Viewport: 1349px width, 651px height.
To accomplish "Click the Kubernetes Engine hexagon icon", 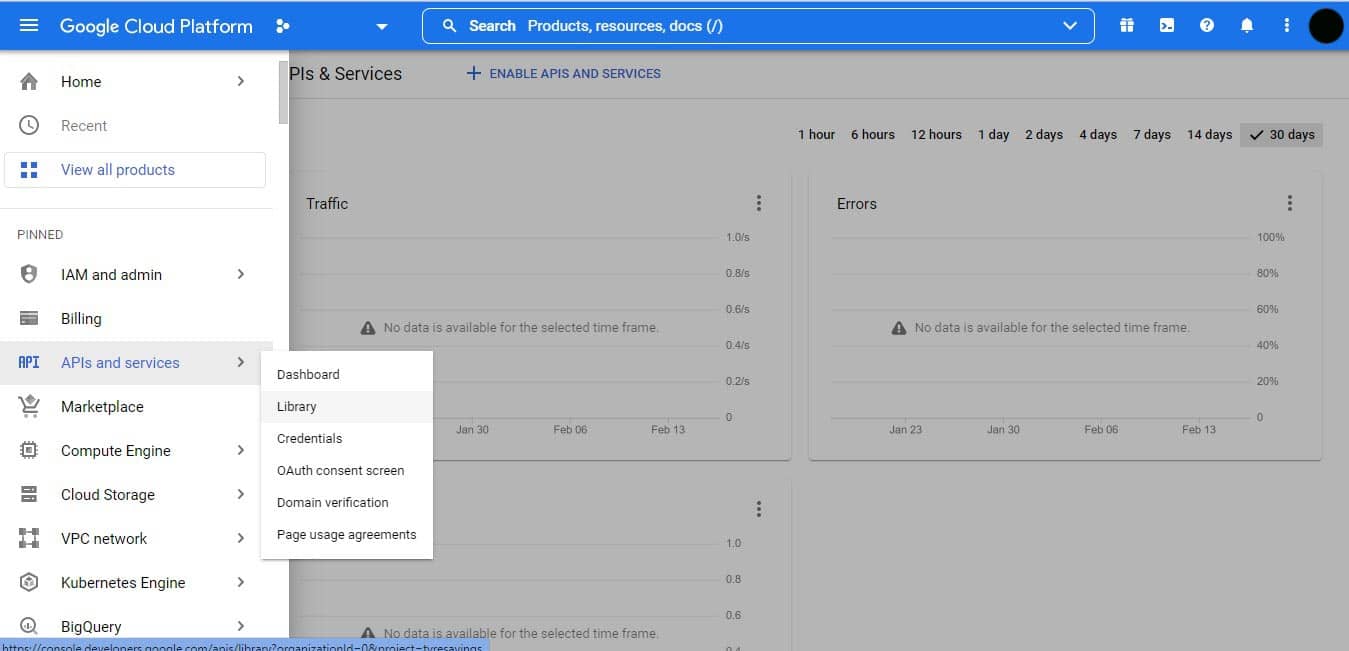I will 29,583.
